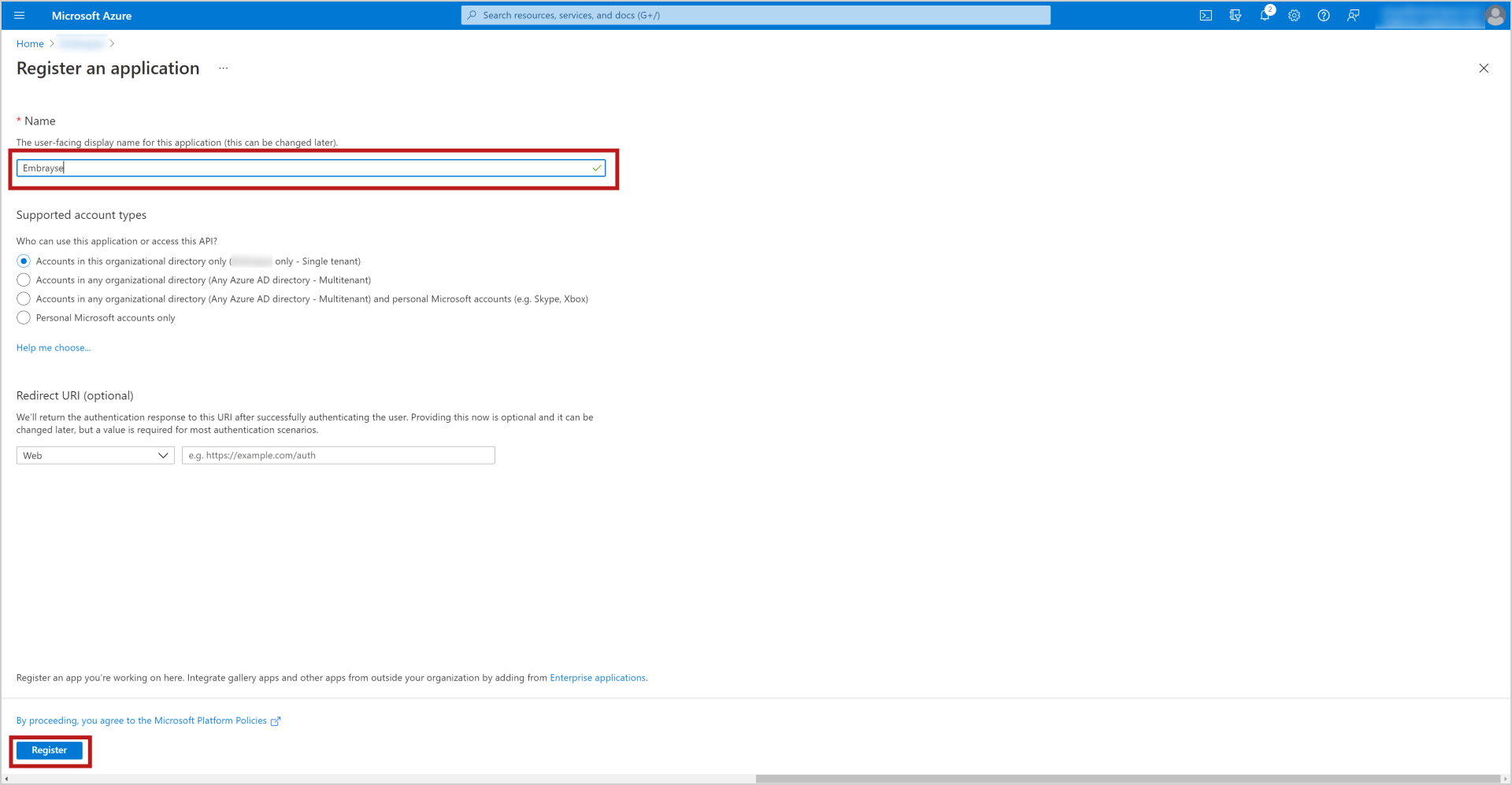This screenshot has width=1512, height=785.
Task: Click the 'Redirect URI (optional)' heading
Action: (x=75, y=395)
